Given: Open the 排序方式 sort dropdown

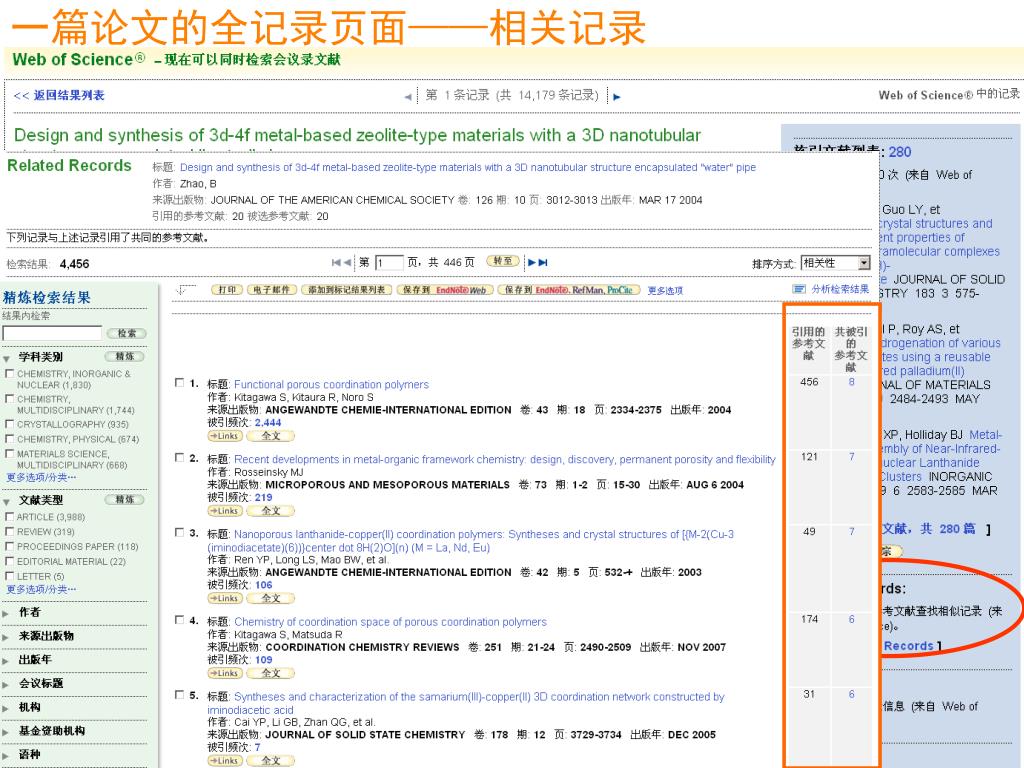Looking at the screenshot, I should click(836, 263).
